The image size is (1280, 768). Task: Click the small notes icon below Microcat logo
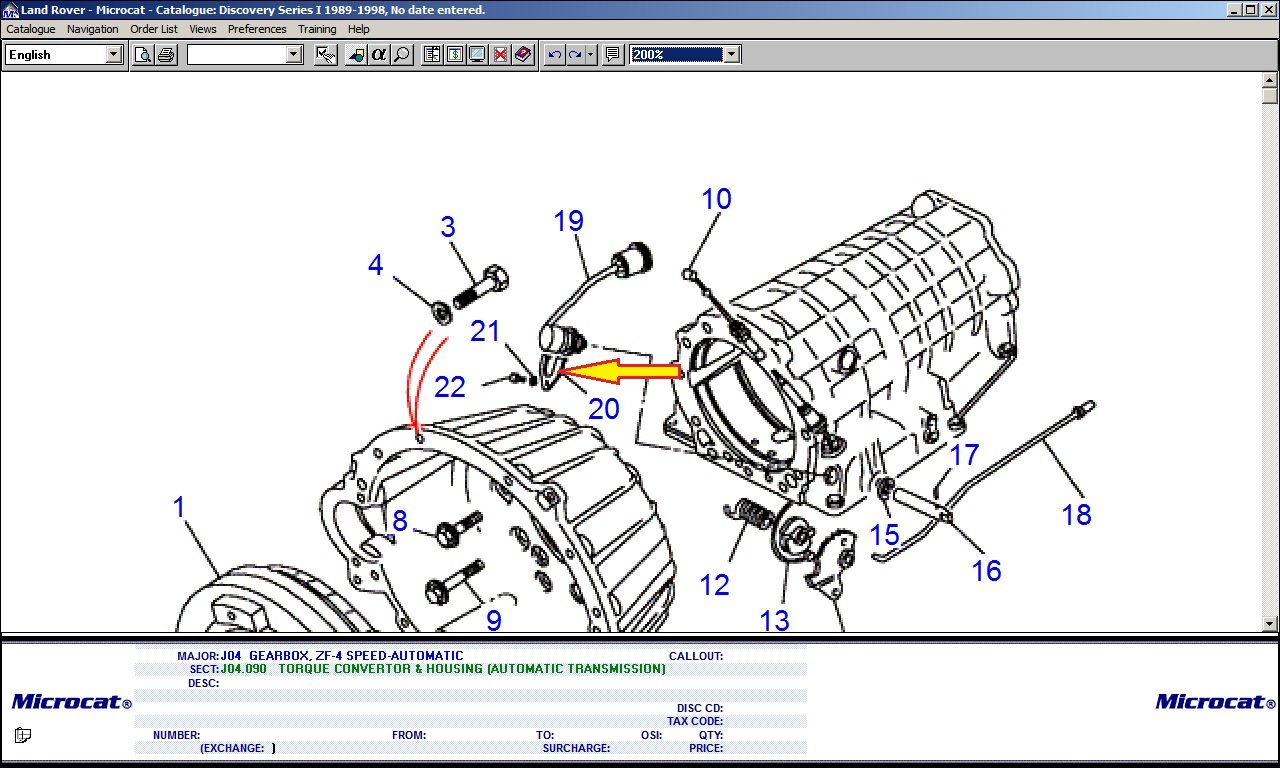click(23, 736)
